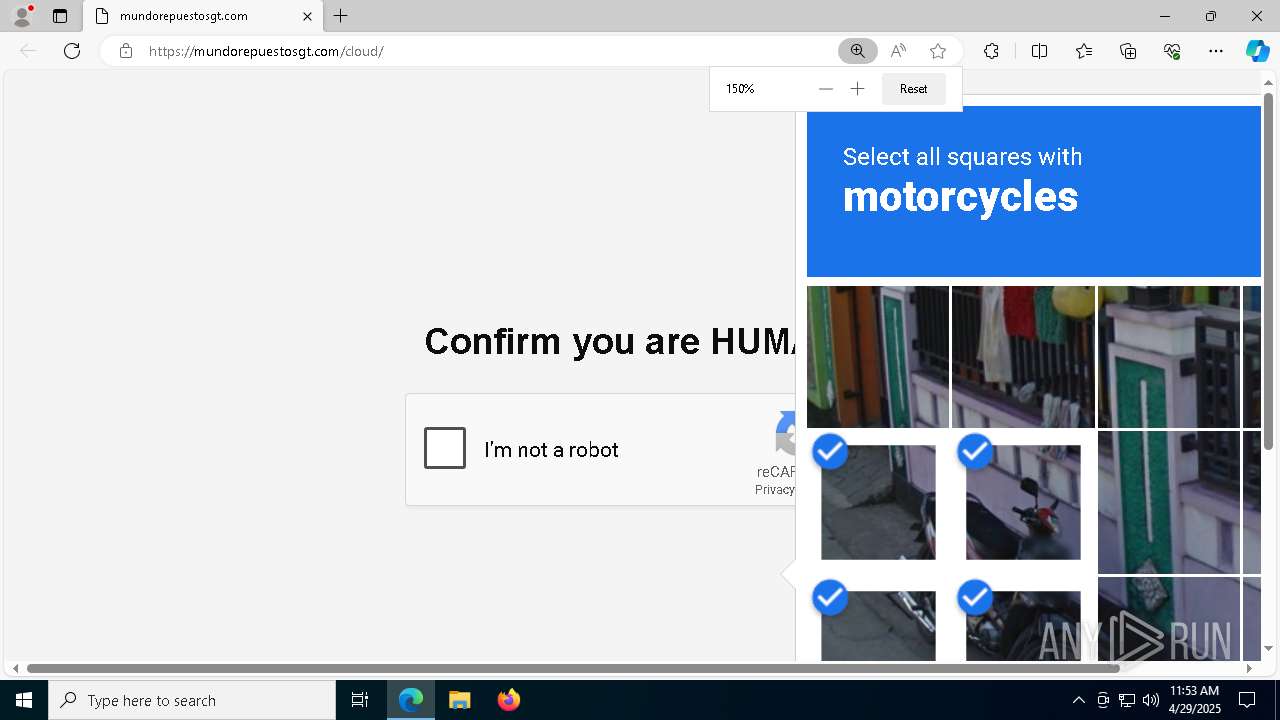
Task: Increase zoom with plus button
Action: [x=857, y=89]
